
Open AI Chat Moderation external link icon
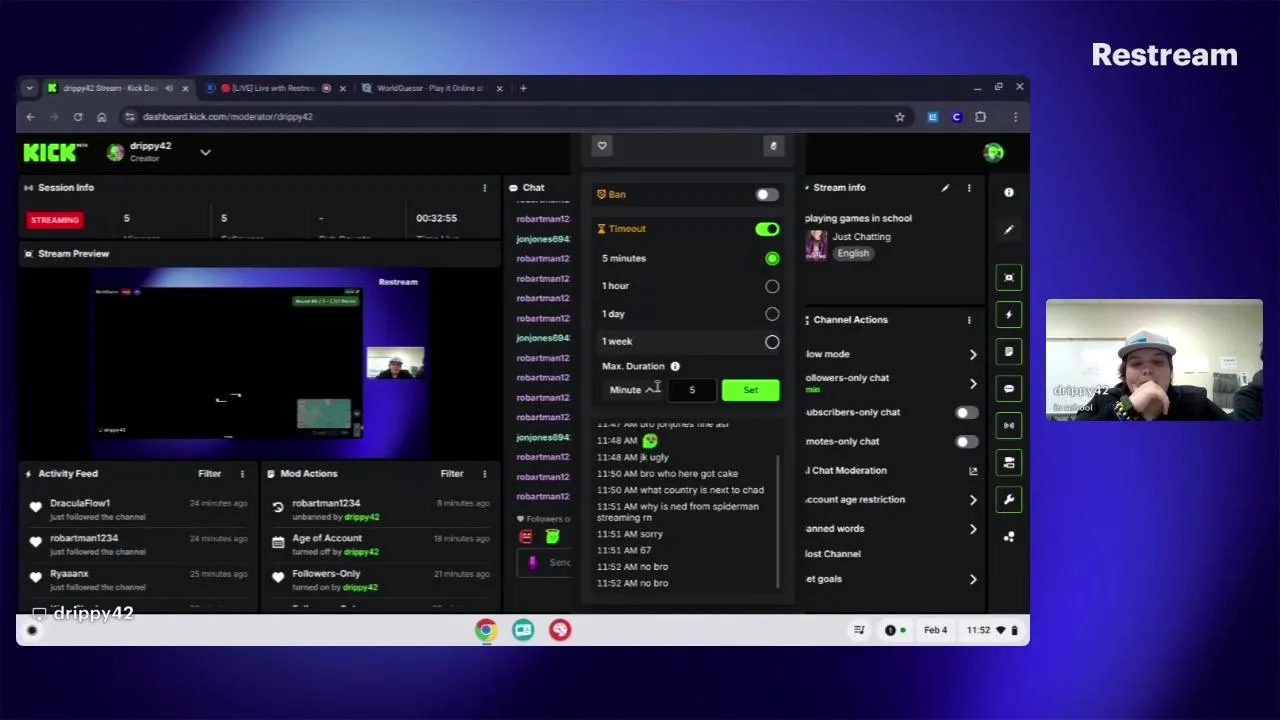973,471
